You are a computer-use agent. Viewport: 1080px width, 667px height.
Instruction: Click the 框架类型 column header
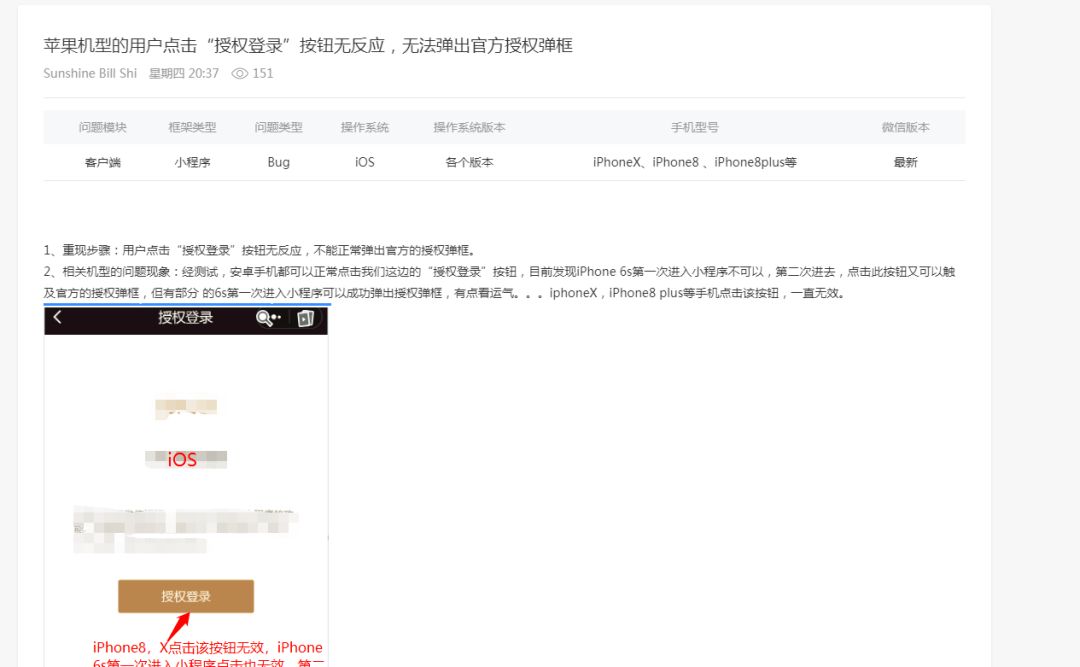point(192,127)
